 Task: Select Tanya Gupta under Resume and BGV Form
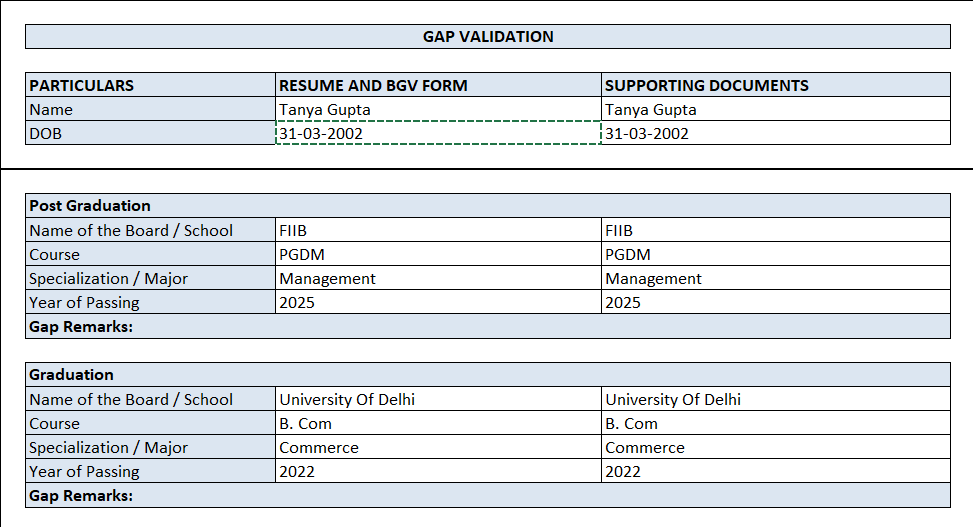pos(438,110)
